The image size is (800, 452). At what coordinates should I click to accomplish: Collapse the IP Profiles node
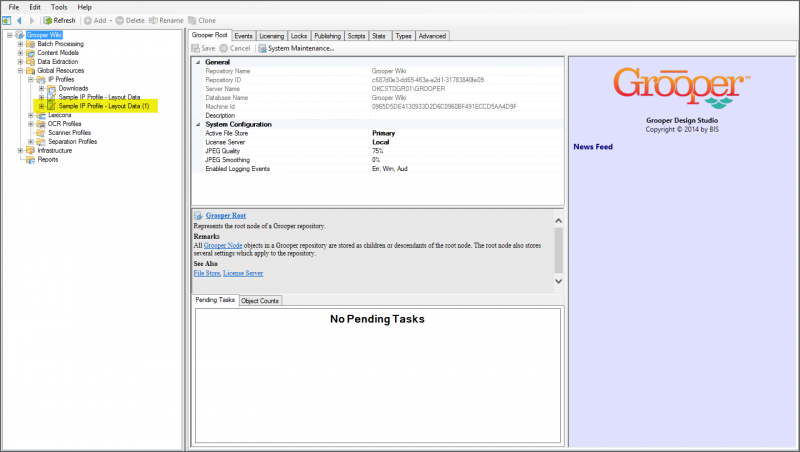coord(31,80)
